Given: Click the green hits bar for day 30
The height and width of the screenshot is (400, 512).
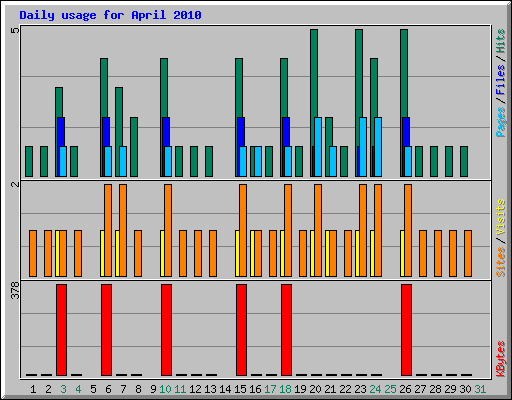Looking at the screenshot, I should (x=464, y=161).
